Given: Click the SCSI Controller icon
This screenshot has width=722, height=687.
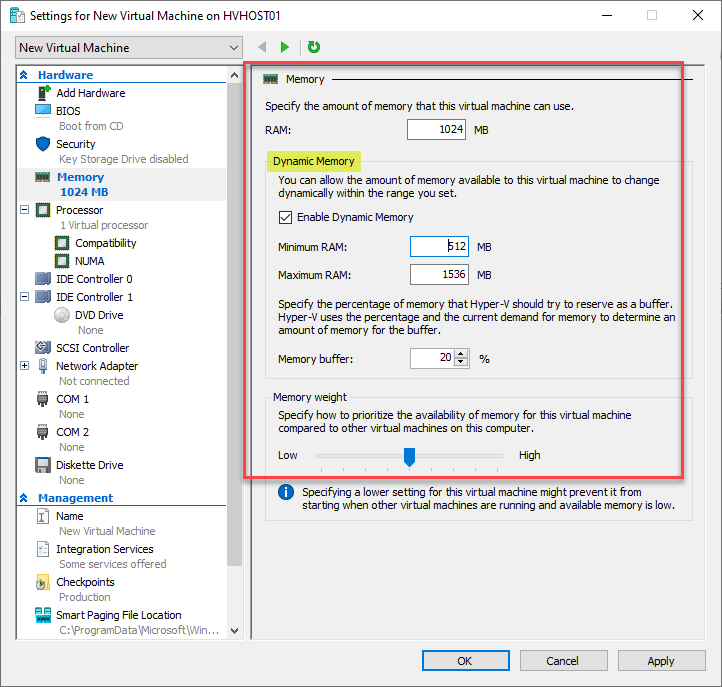Looking at the screenshot, I should 43,347.
